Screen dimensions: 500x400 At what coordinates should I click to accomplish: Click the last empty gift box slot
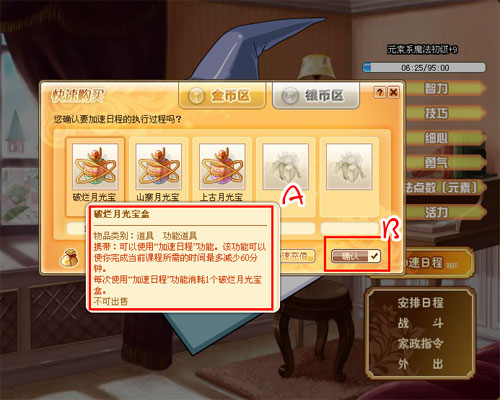click(349, 166)
